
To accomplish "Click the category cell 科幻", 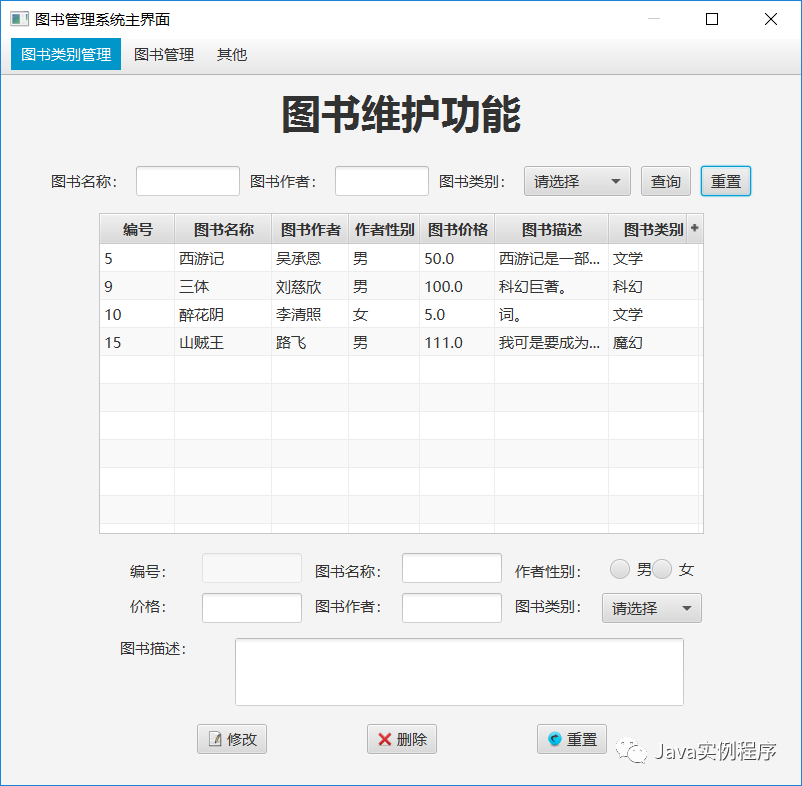I will click(x=654, y=286).
